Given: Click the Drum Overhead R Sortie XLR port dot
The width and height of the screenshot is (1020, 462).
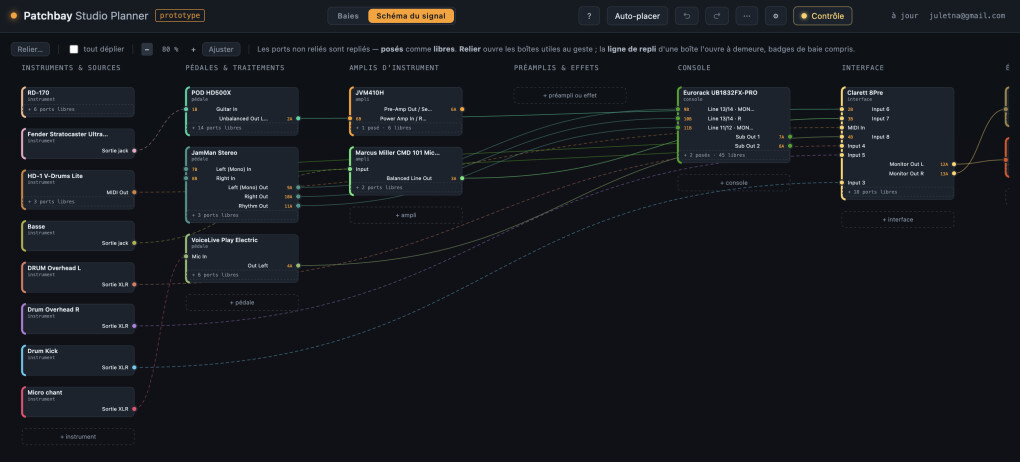Looking at the screenshot, I should [135, 325].
